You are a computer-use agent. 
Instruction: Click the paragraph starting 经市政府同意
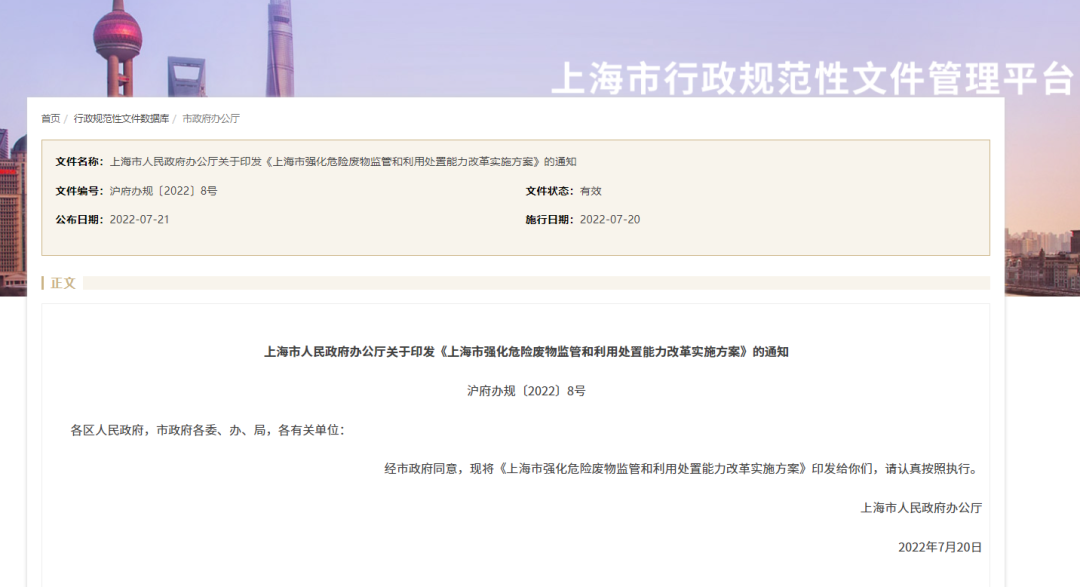click(x=682, y=468)
